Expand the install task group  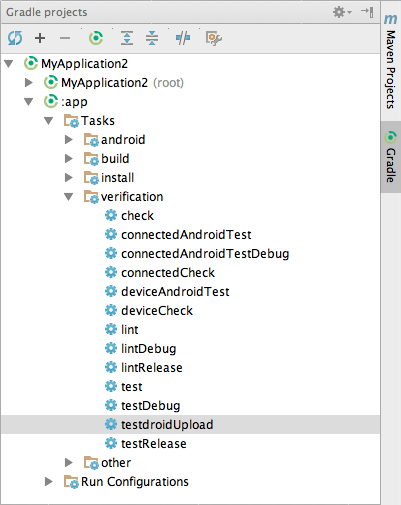tap(69, 177)
